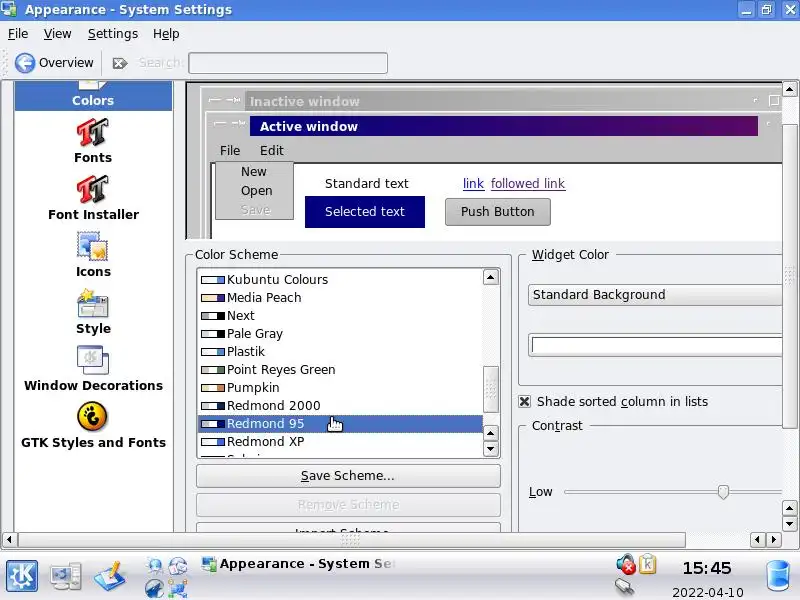This screenshot has width=800, height=600.
Task: Click the widget color swatch bar
Action: [656, 345]
